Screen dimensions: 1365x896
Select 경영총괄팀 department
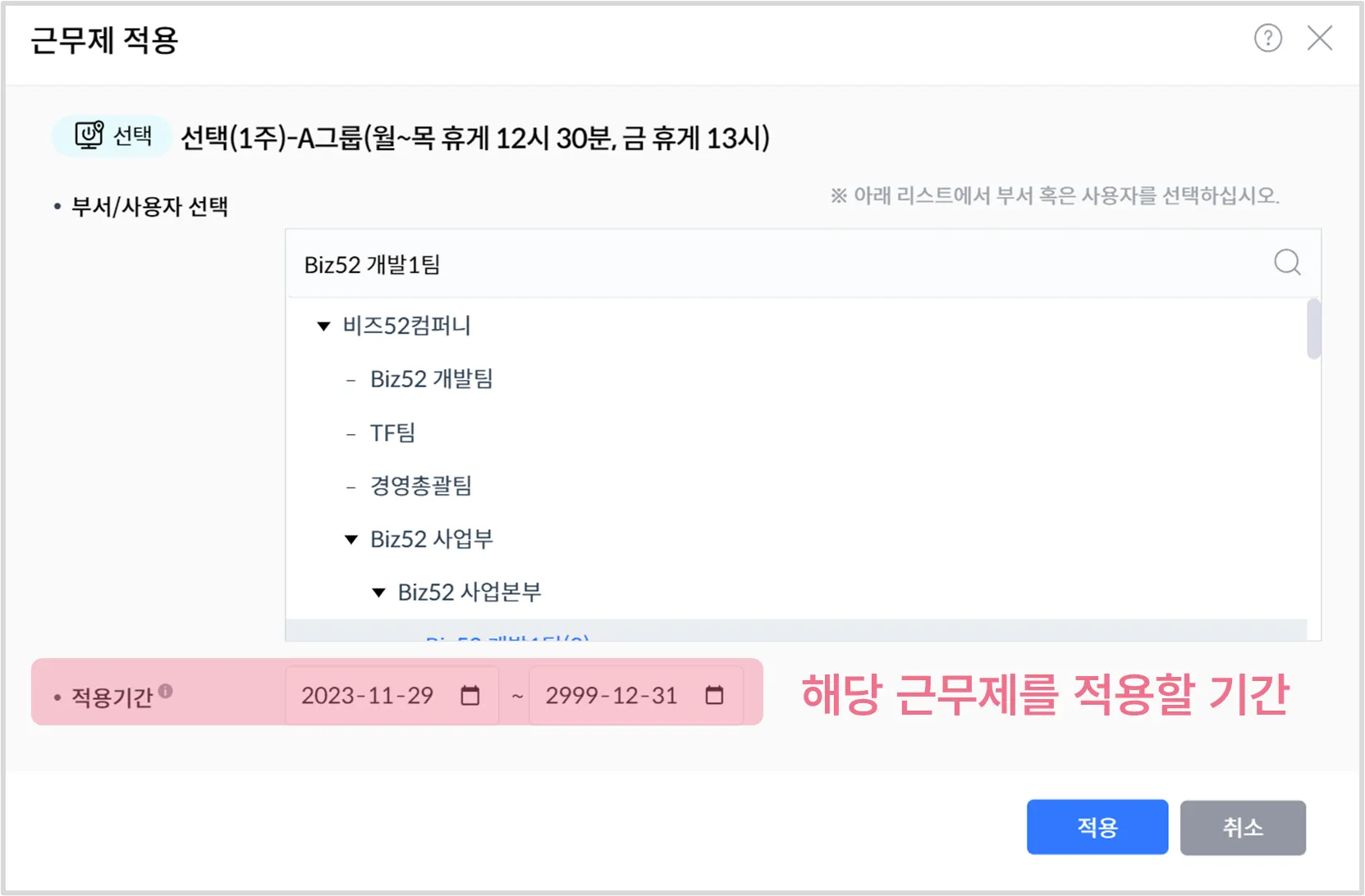tap(420, 486)
